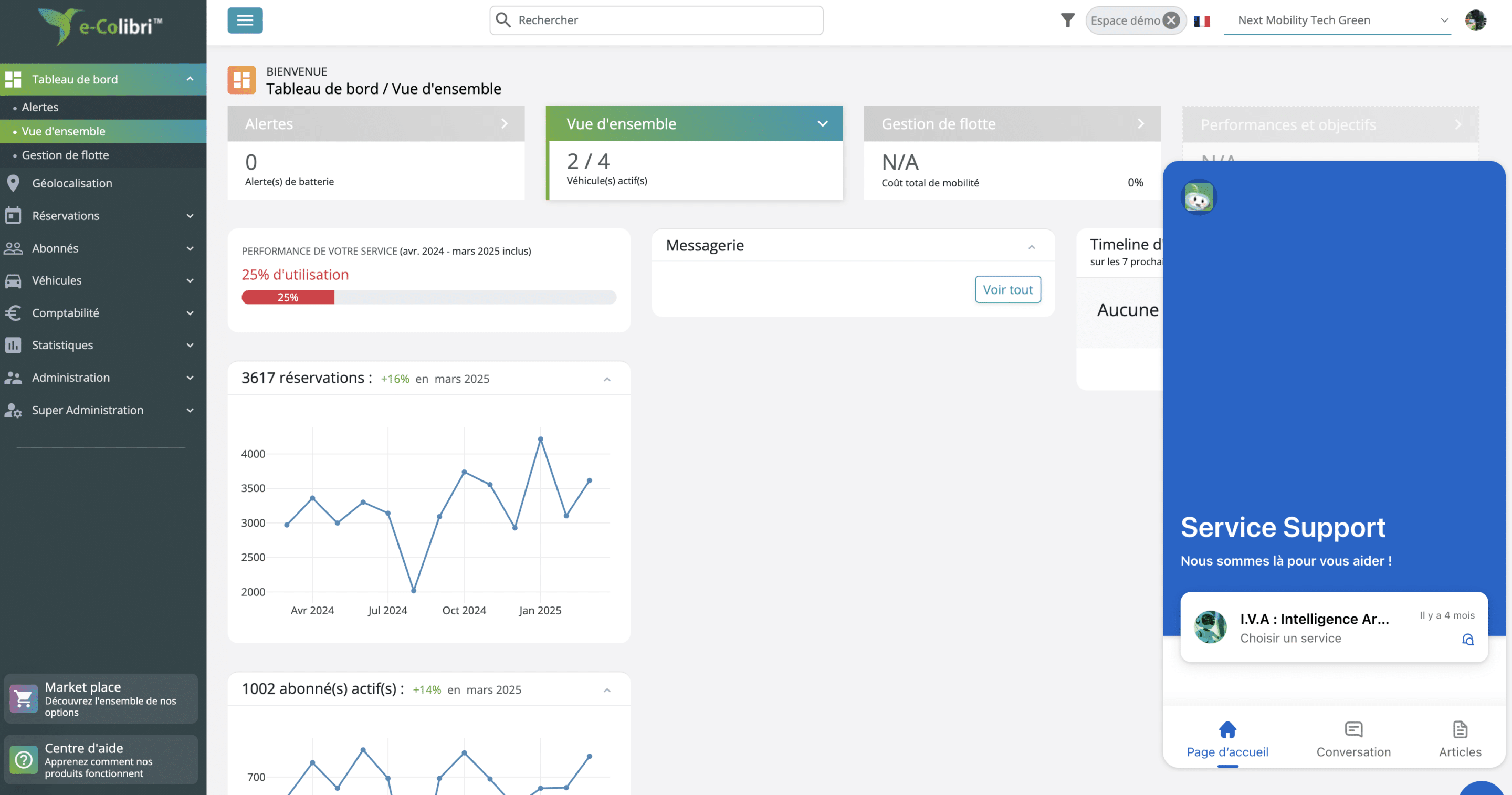Expand the Véhicules menu chevron

pos(190,280)
